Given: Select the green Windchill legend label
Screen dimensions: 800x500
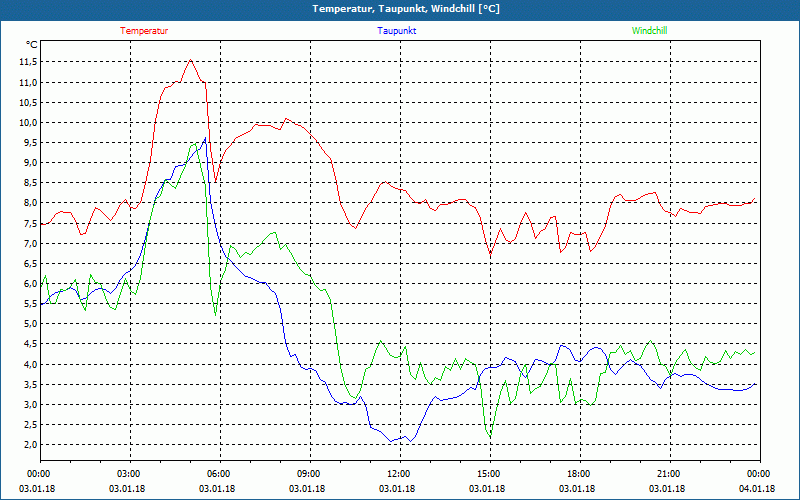Looking at the screenshot, I should coord(649,31).
